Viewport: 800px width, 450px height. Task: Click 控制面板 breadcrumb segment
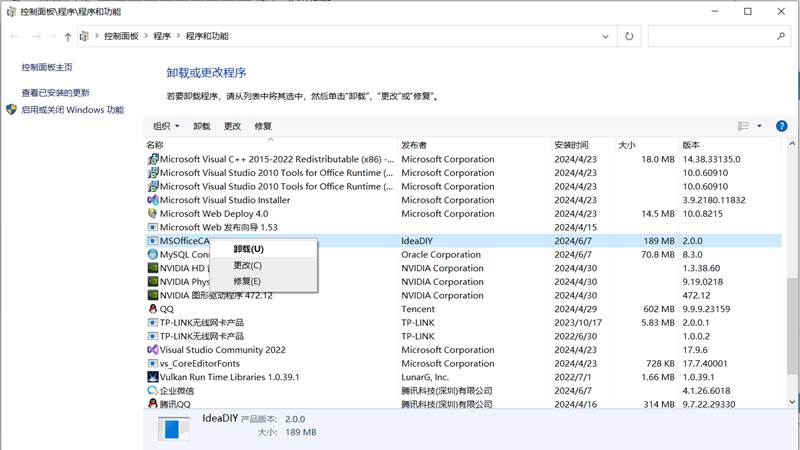click(121, 36)
